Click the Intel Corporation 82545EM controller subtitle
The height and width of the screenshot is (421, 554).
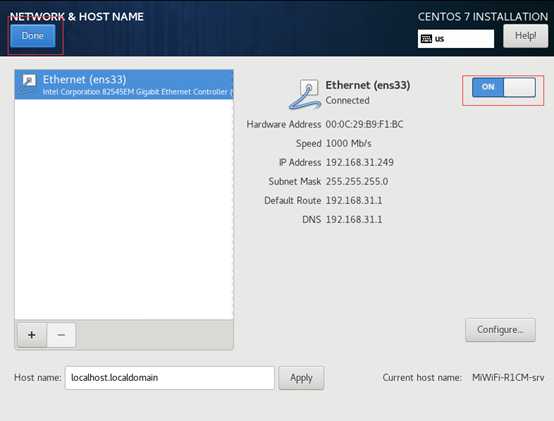point(137,92)
